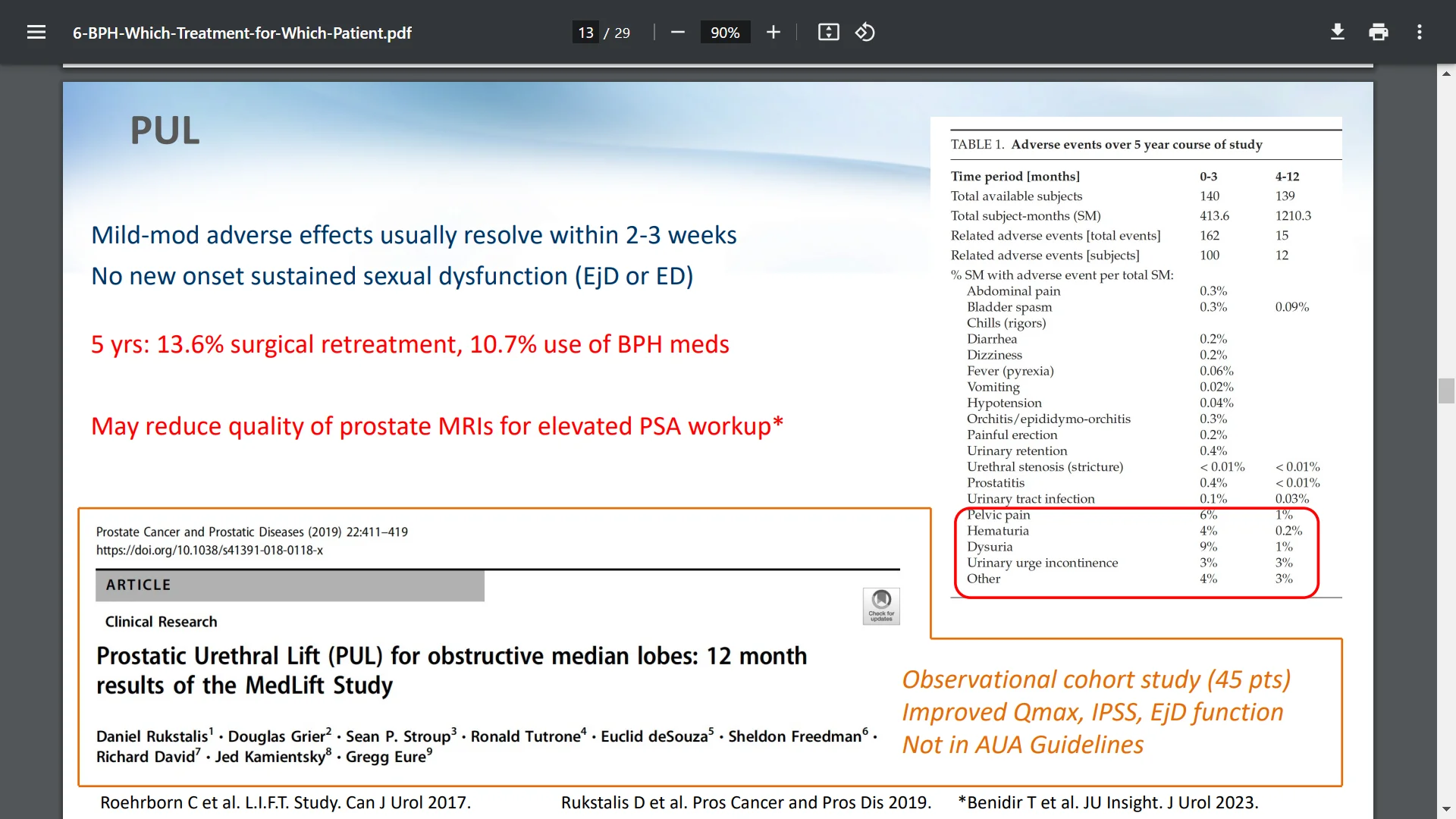Viewport: 1456px width, 819px height.
Task: Click the Rukstalis Pros Cancer citation
Action: coord(746,802)
